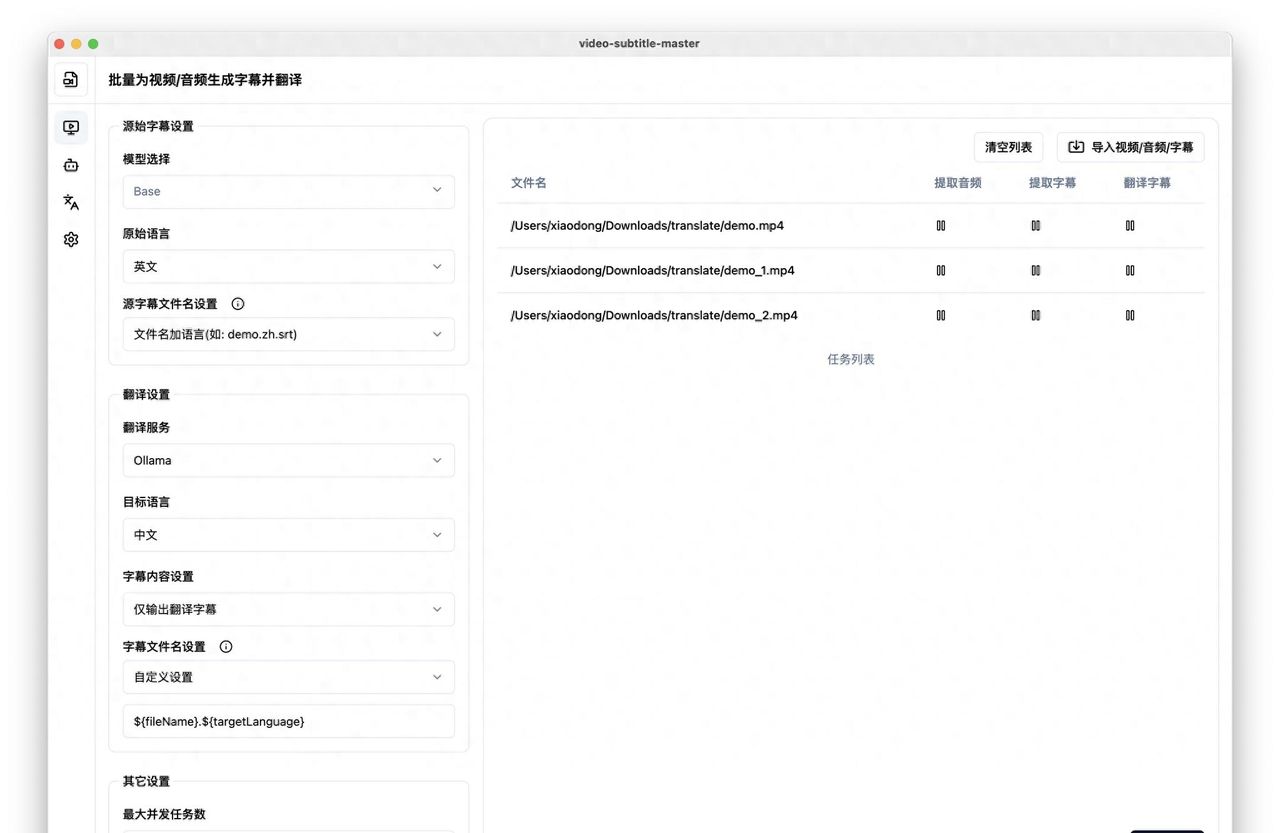Click the 源始字幕设置 section title
1280x833 pixels.
coord(158,126)
